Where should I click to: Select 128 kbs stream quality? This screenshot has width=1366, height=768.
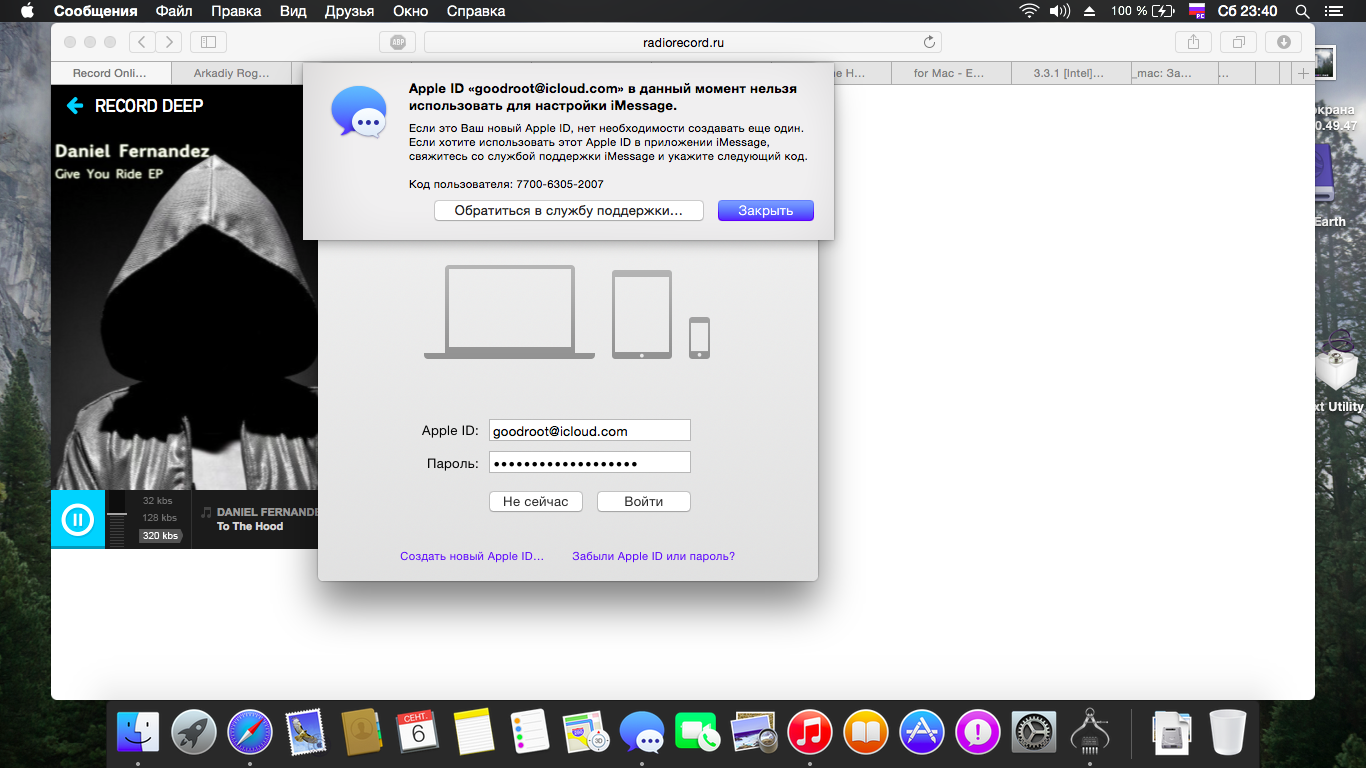pyautogui.click(x=160, y=518)
